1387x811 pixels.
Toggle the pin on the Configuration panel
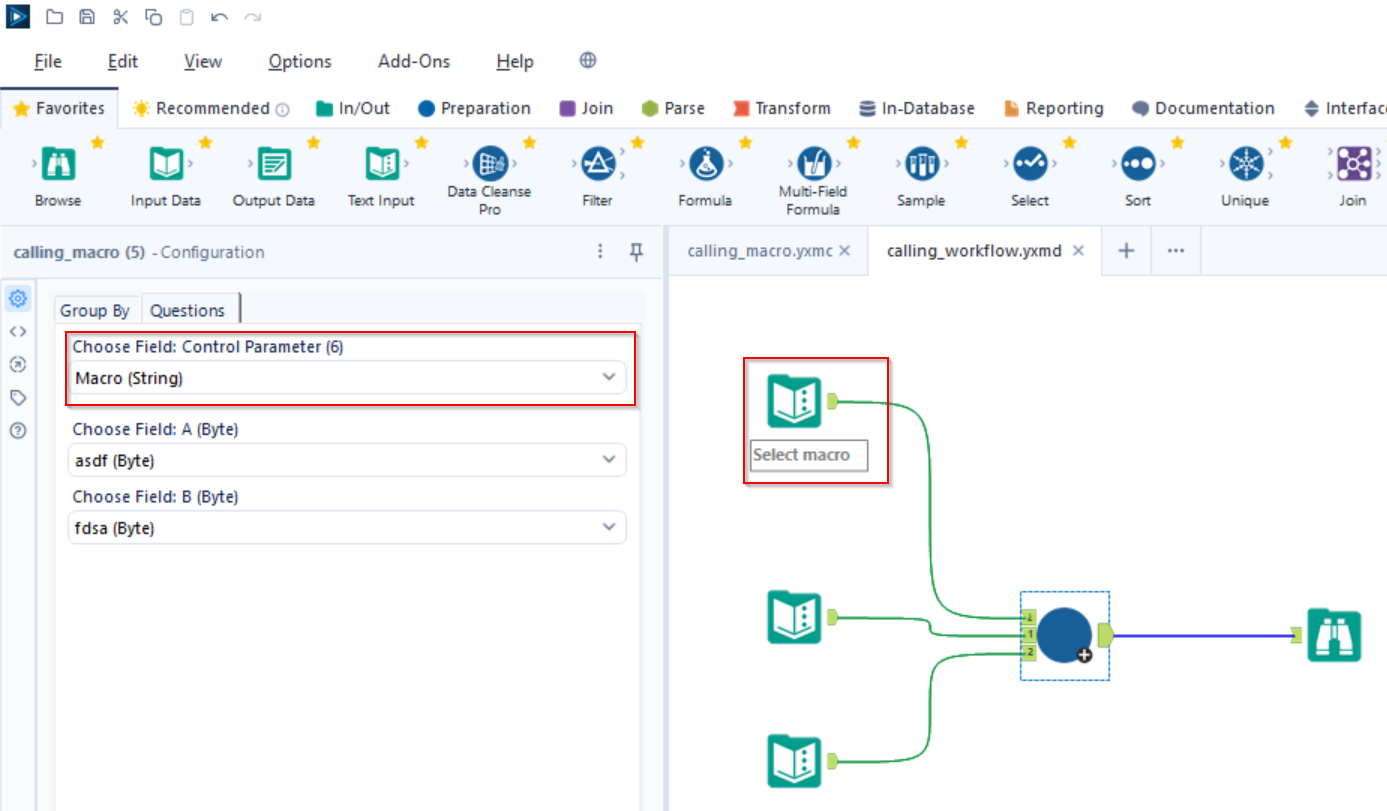pyautogui.click(x=636, y=252)
